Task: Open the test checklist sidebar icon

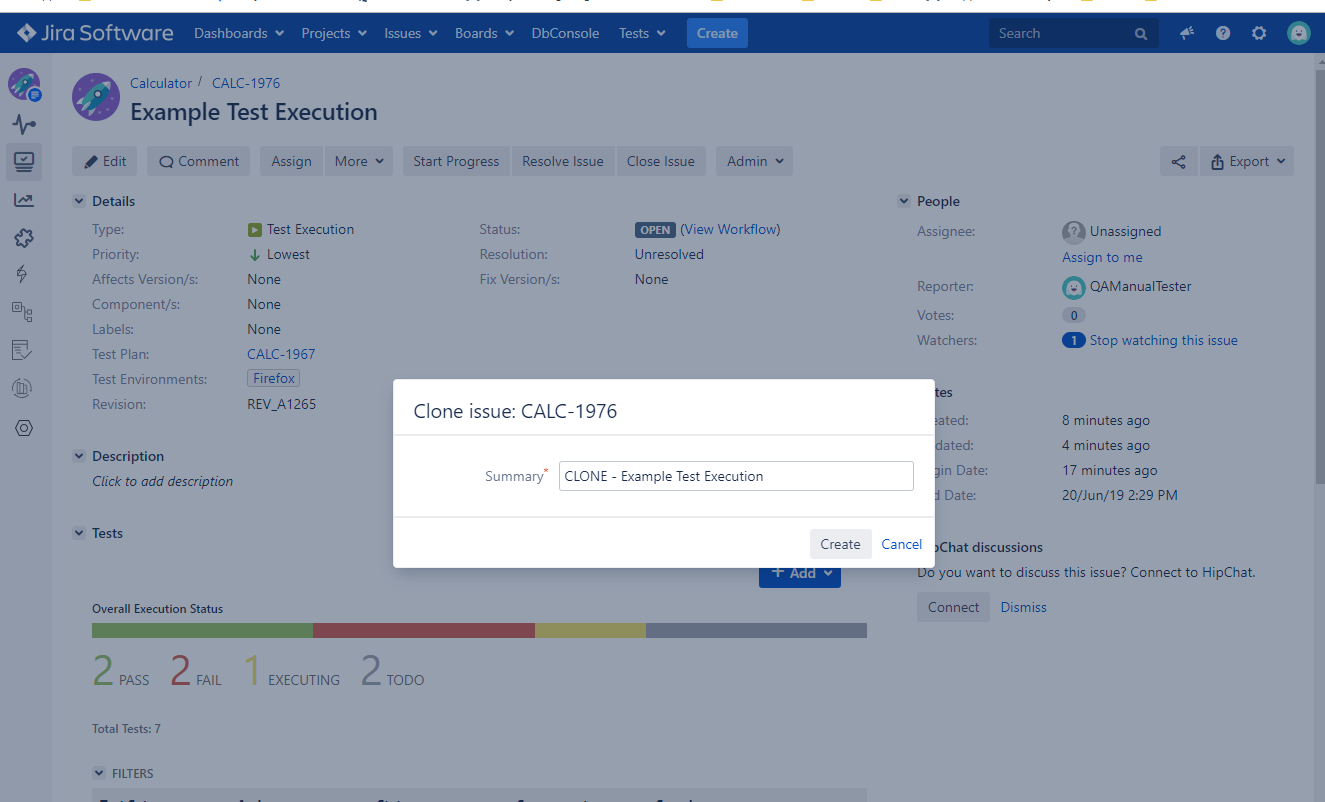Action: coord(22,350)
